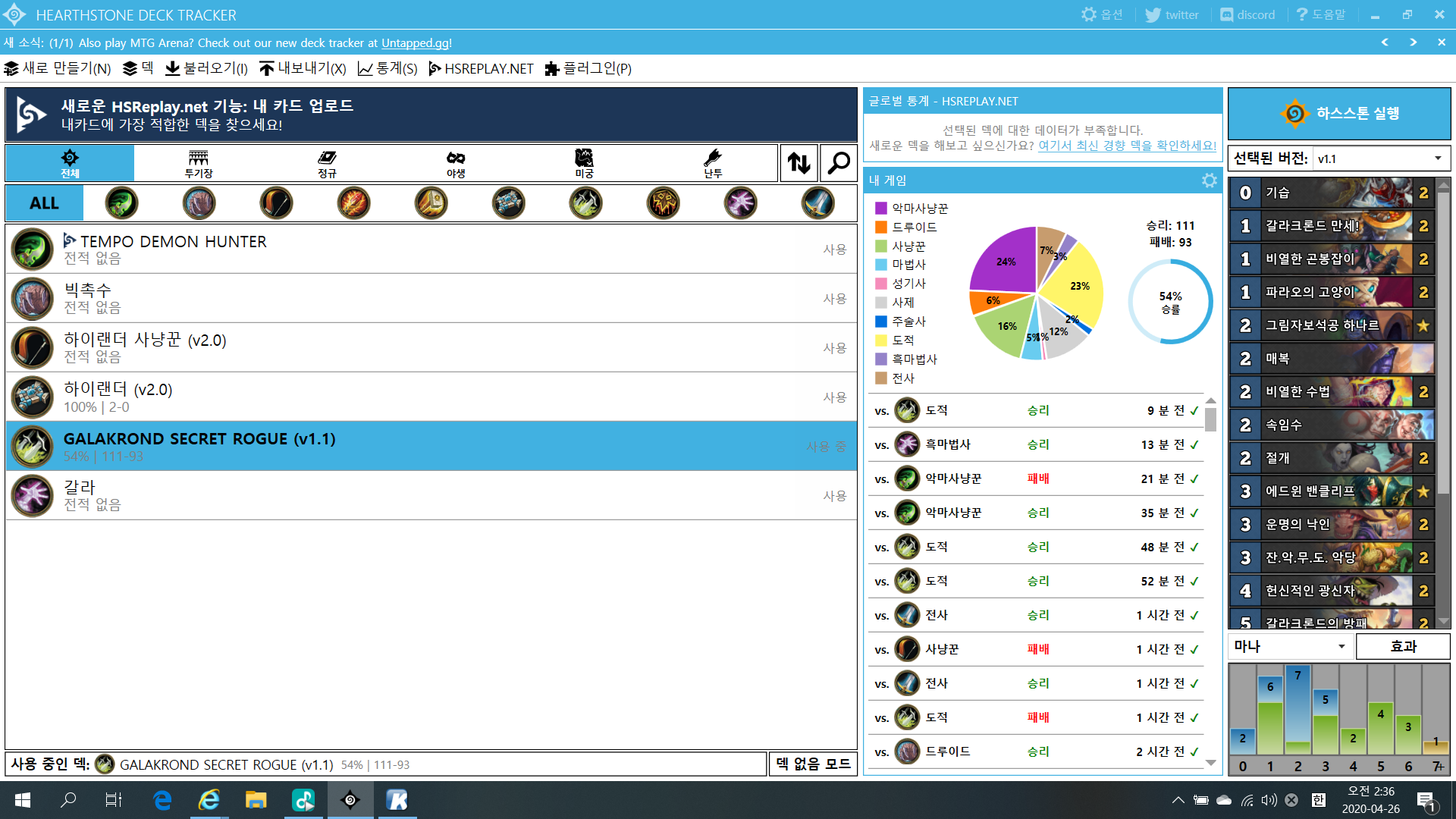The image size is (1456, 819).
Task: Open 내보내기(X) export menu
Action: pos(303,68)
